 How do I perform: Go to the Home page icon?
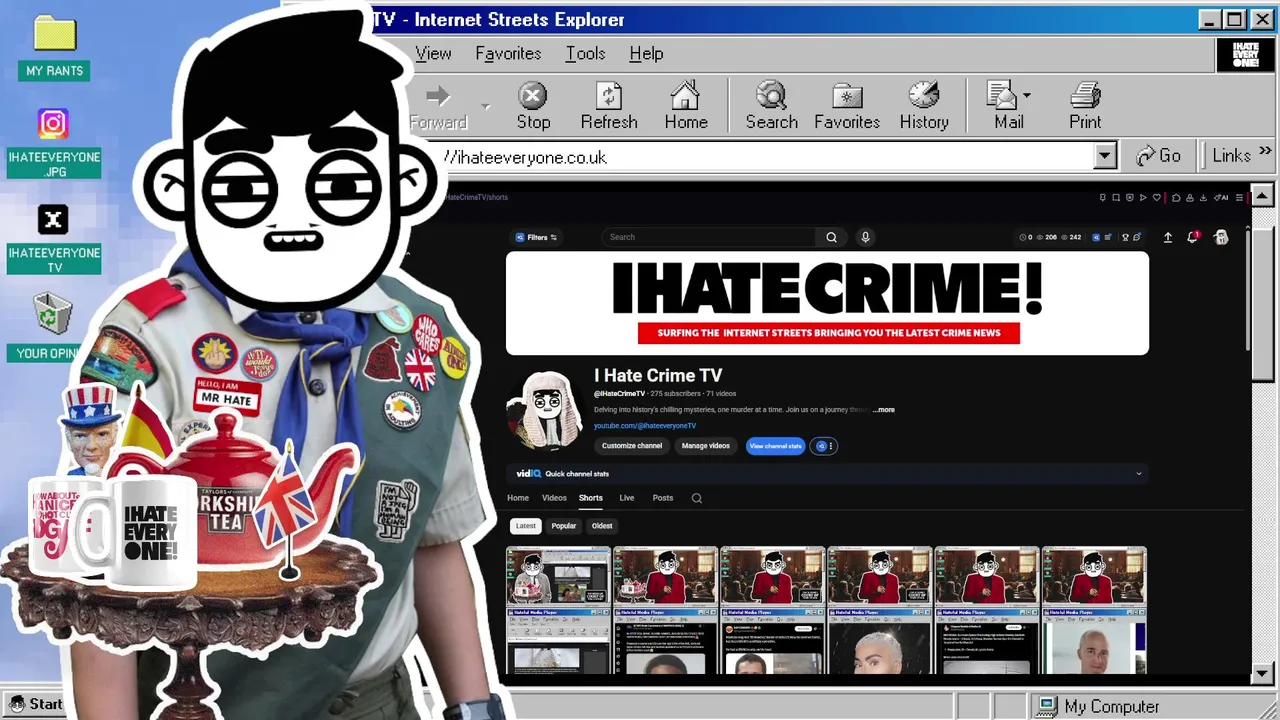pos(685,97)
